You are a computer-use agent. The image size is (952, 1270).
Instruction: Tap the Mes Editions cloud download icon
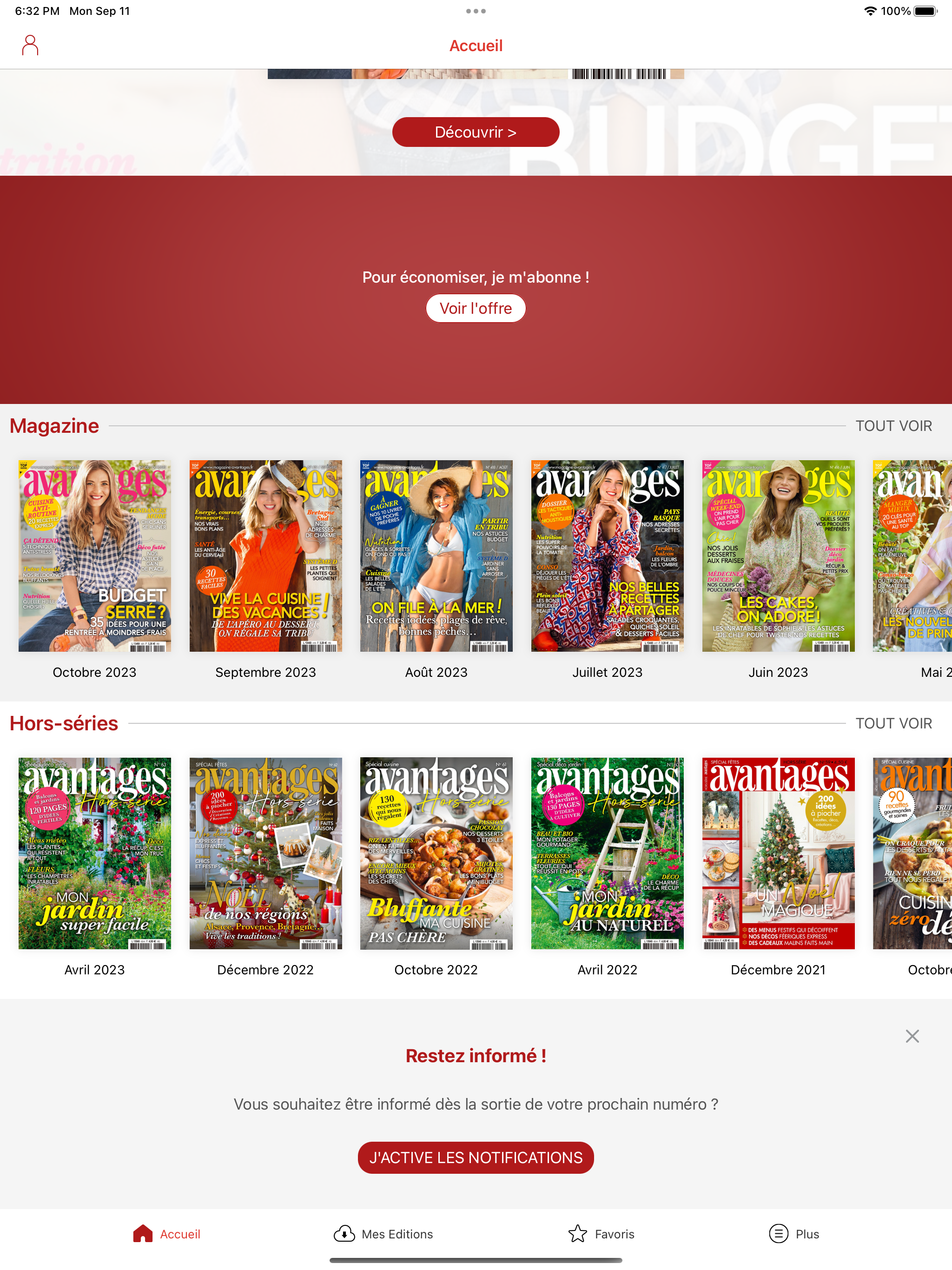click(x=344, y=1234)
